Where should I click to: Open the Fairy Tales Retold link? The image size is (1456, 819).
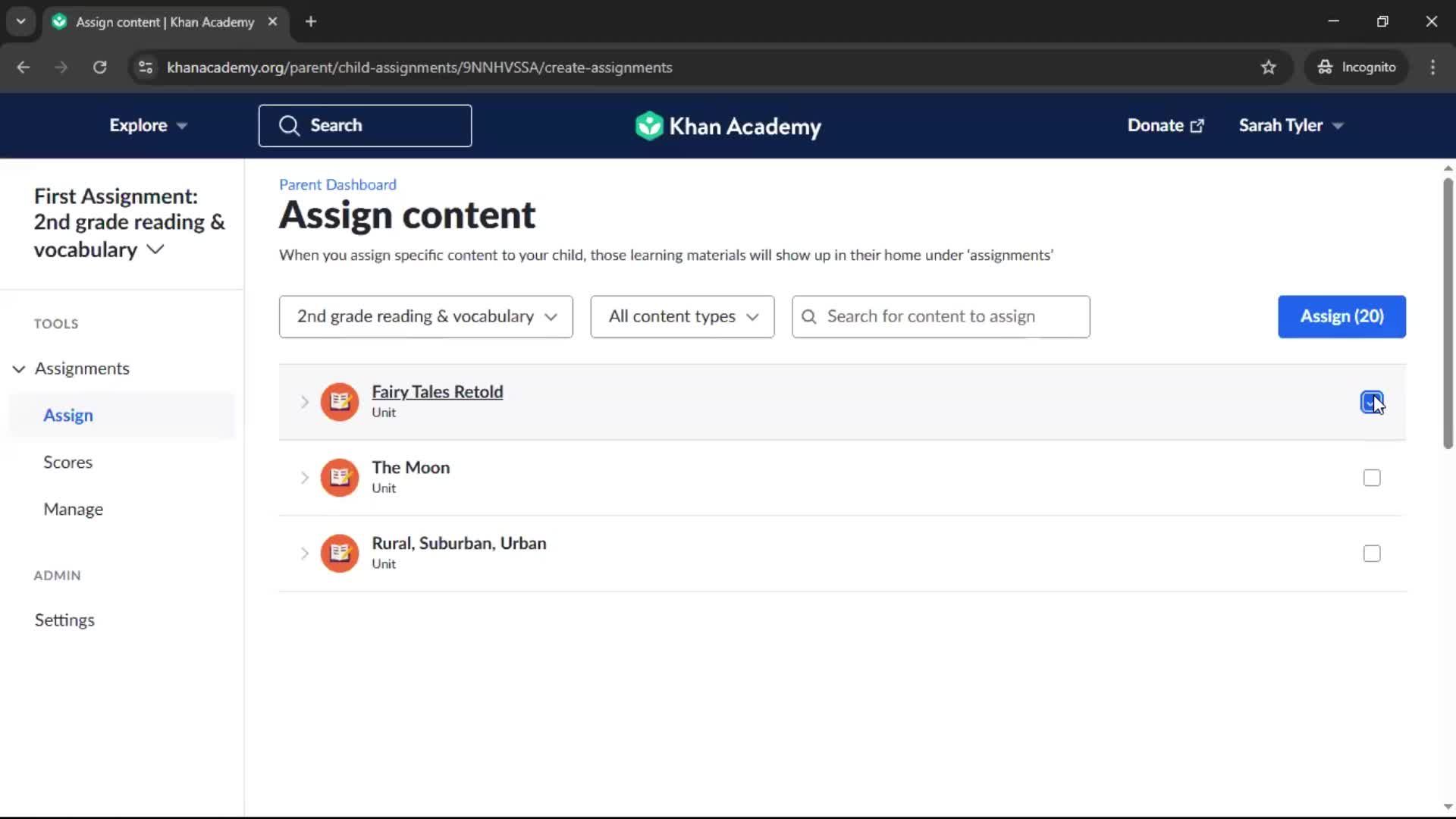tap(437, 392)
